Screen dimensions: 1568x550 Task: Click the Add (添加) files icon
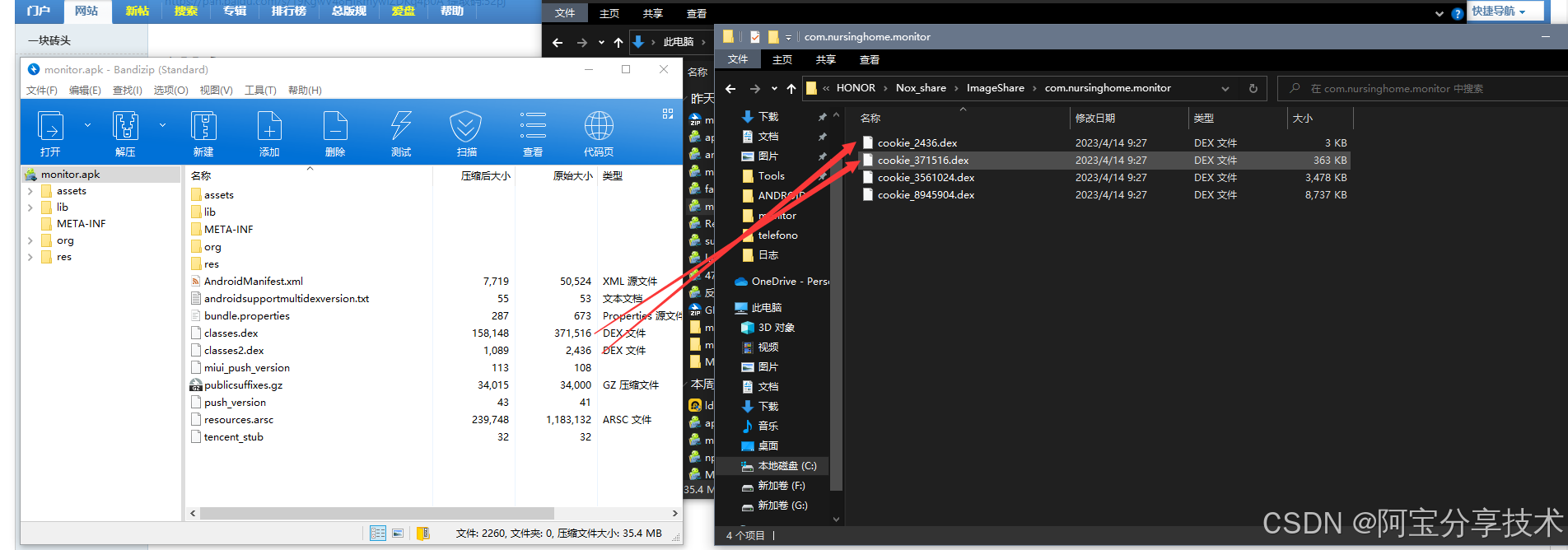click(269, 126)
